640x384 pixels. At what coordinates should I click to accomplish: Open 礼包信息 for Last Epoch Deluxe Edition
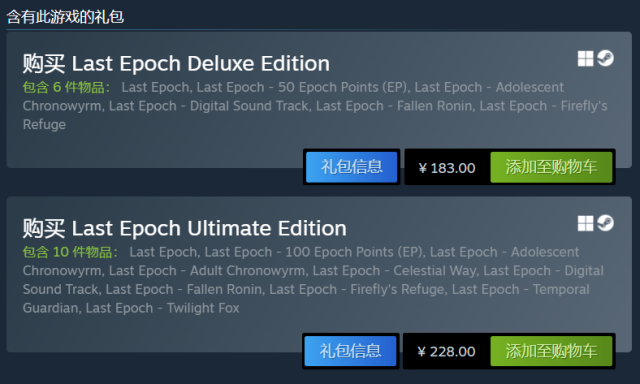click(351, 167)
